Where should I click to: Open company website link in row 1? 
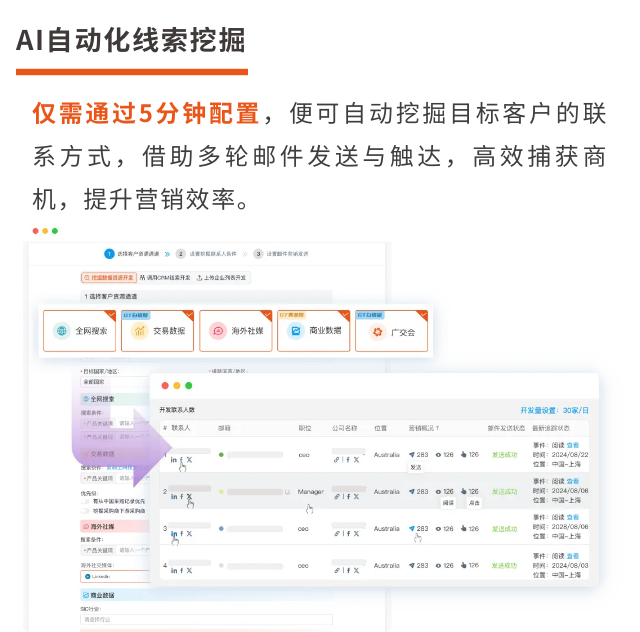(x=336, y=460)
